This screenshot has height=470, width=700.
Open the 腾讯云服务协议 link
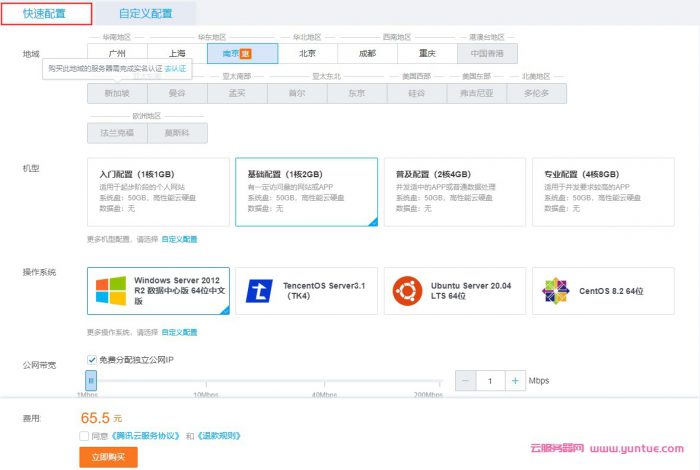click(x=146, y=436)
